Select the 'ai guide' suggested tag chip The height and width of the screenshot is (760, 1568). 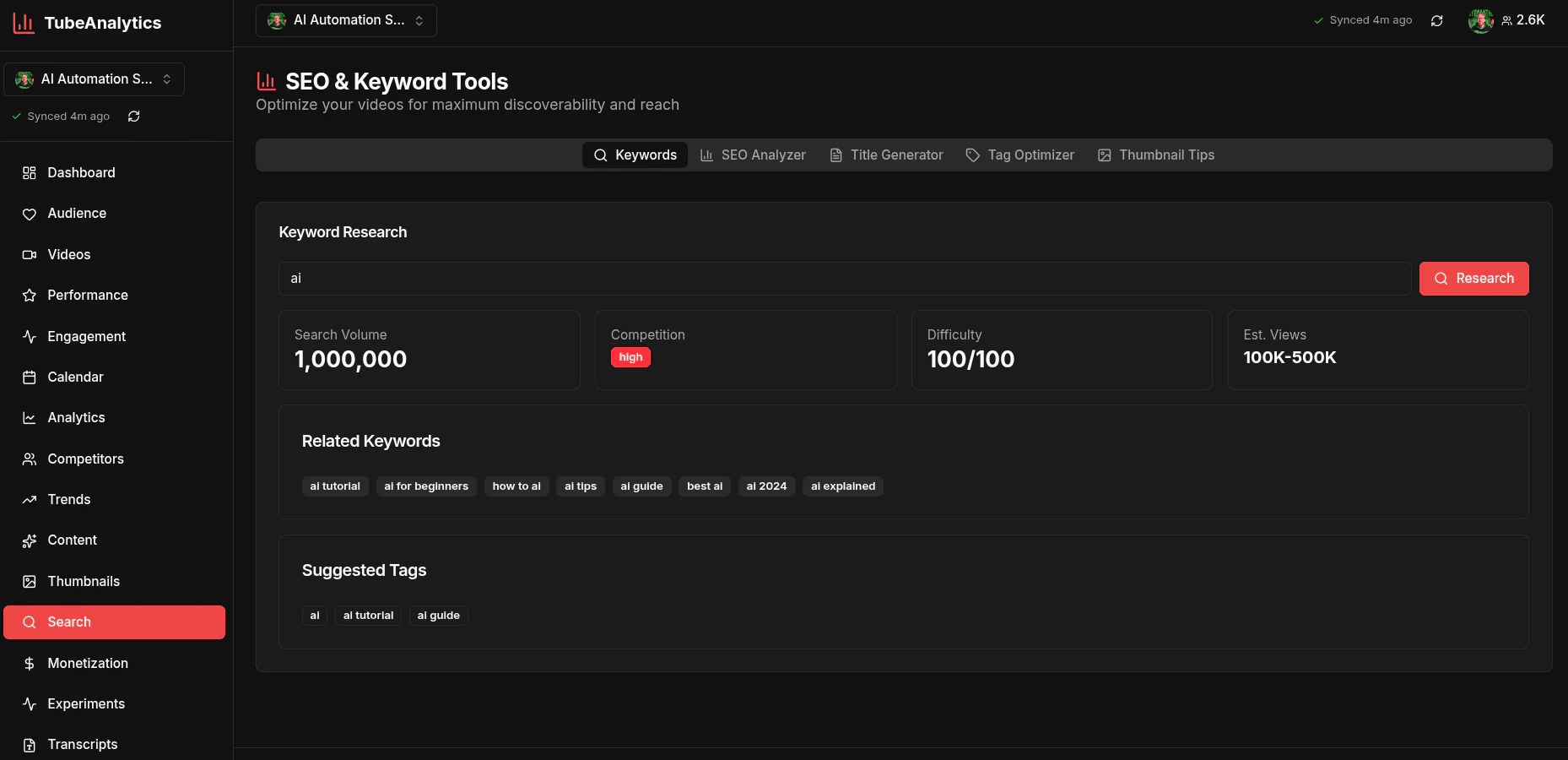[x=438, y=615]
